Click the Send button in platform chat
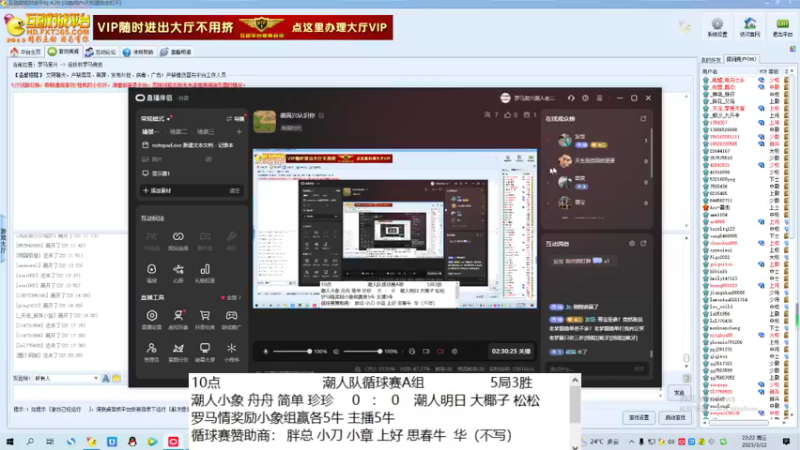This screenshot has width=800, height=450. coord(679,392)
